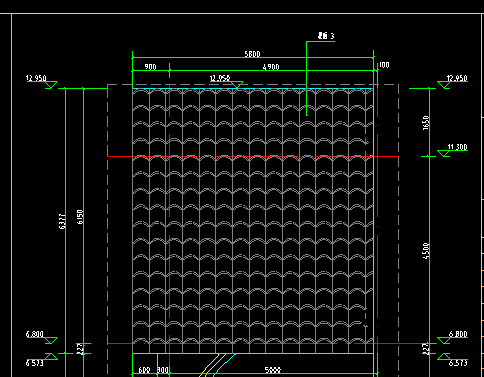
Task: Select the 4900 dimension text
Action: 271,67
